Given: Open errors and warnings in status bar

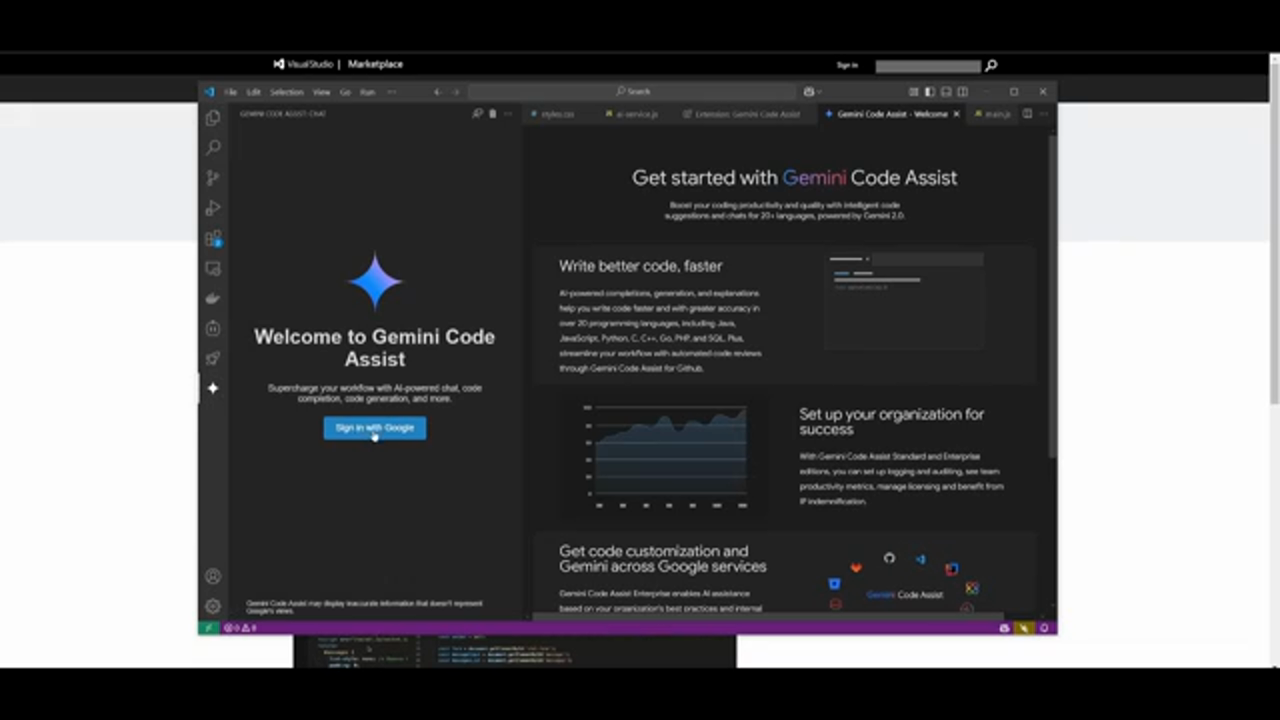Looking at the screenshot, I should [240, 628].
